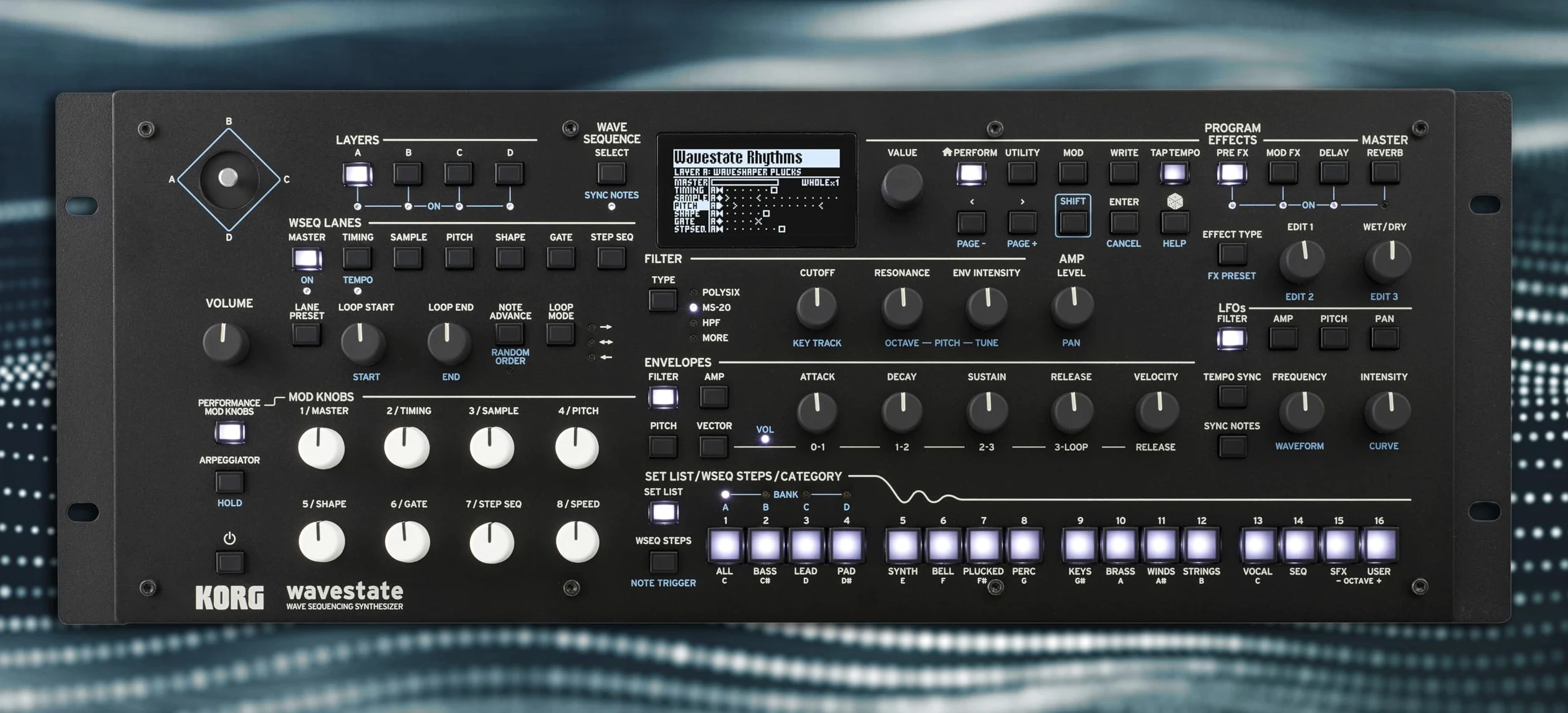Toggle the Pre FX button
1568x713 pixels.
coord(1231,173)
